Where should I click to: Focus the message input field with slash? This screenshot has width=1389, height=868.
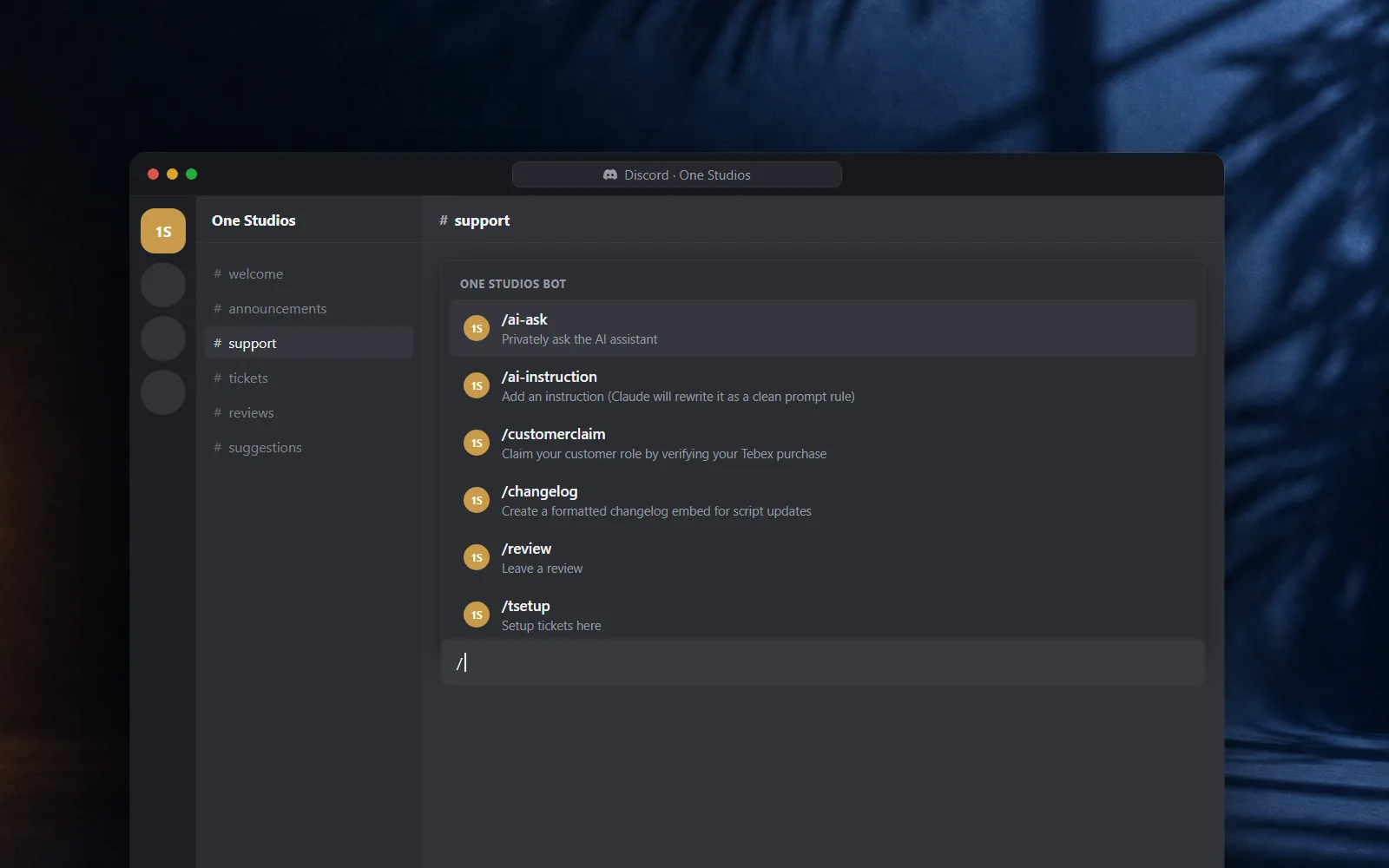[823, 662]
